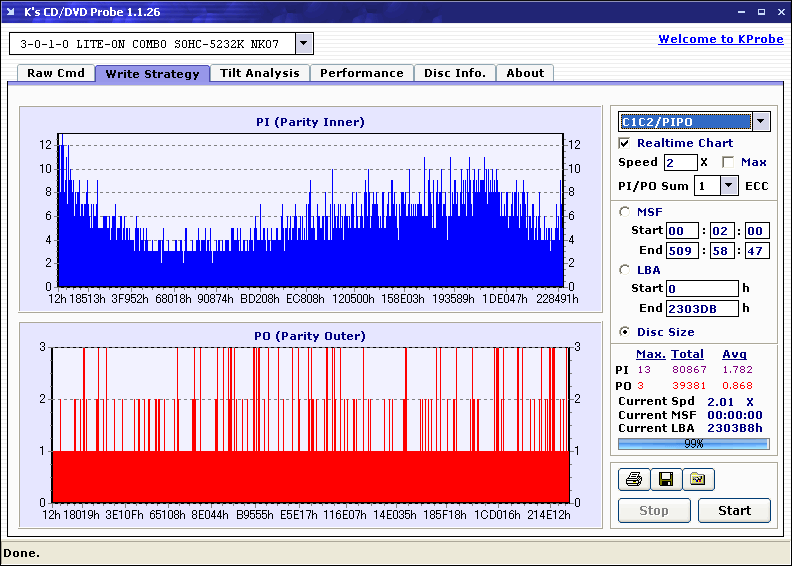Select the MSF radio button
The image size is (792, 566).
pos(625,211)
